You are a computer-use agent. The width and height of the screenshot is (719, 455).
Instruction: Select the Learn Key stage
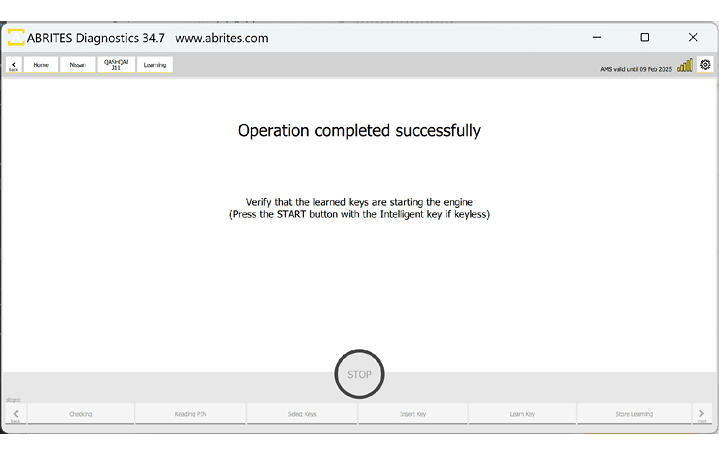click(522, 414)
